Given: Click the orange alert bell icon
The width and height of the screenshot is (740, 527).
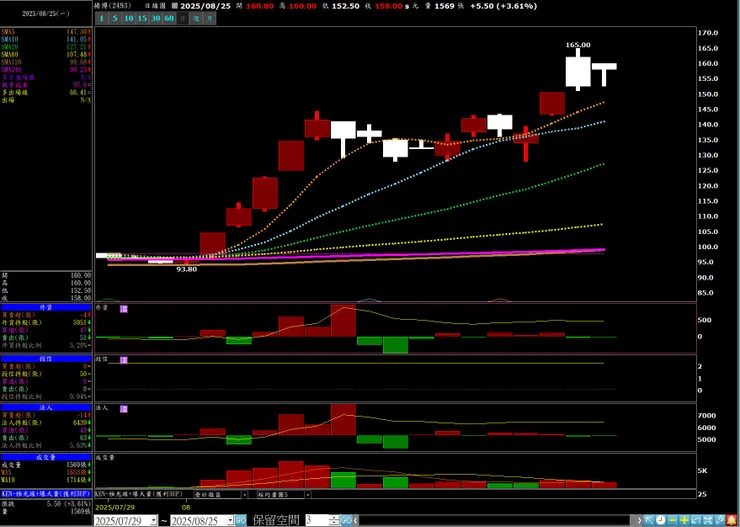Looking at the screenshot, I should pos(732,520).
